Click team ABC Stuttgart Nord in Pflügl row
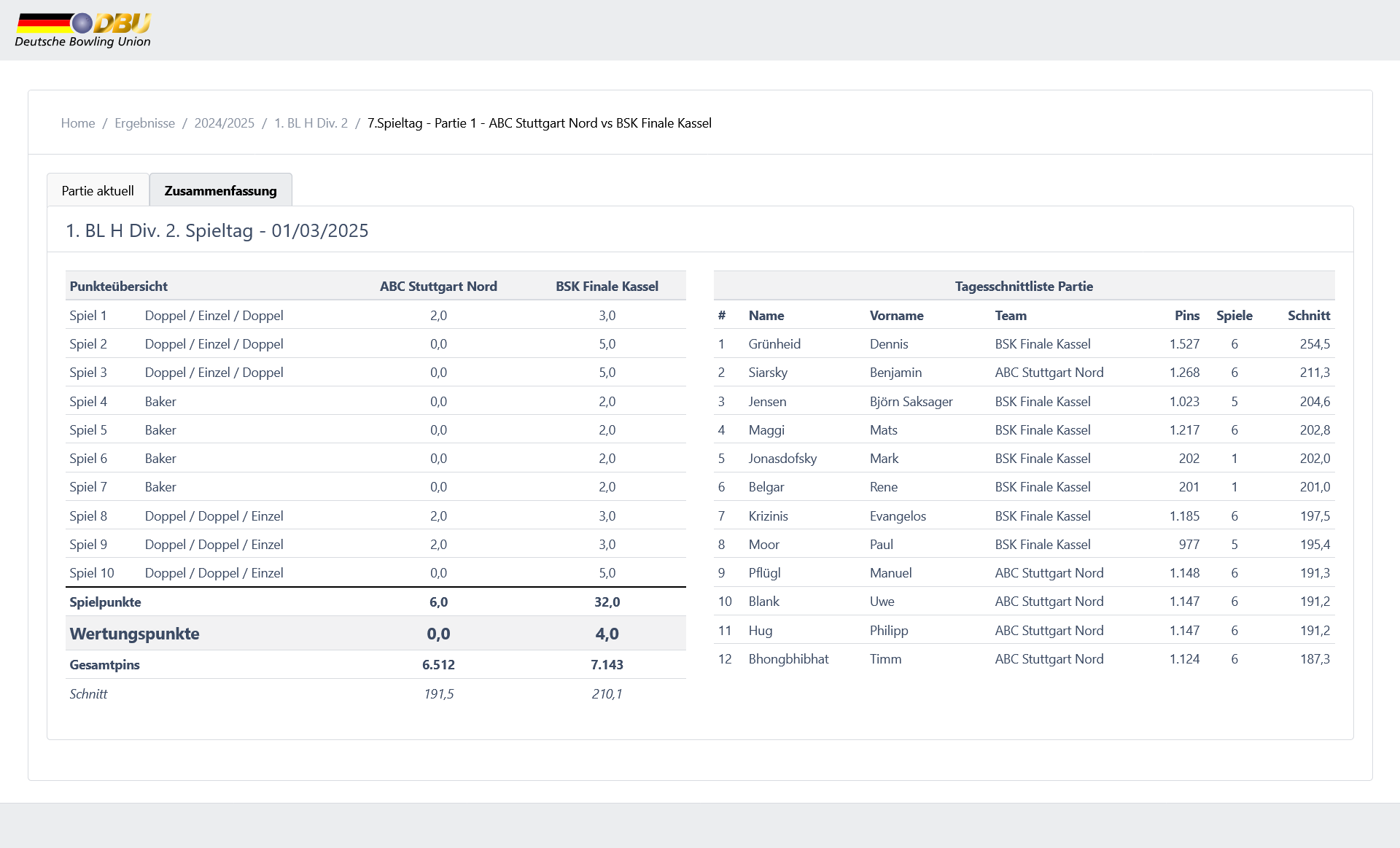Image resolution: width=1400 pixels, height=848 pixels. [x=1049, y=573]
